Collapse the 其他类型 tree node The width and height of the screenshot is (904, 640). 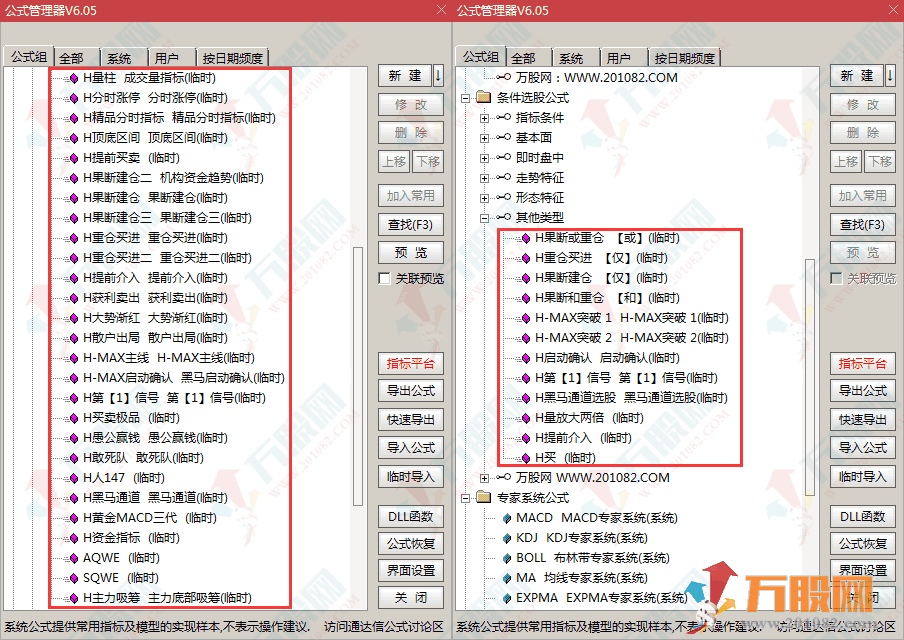pyautogui.click(x=485, y=218)
